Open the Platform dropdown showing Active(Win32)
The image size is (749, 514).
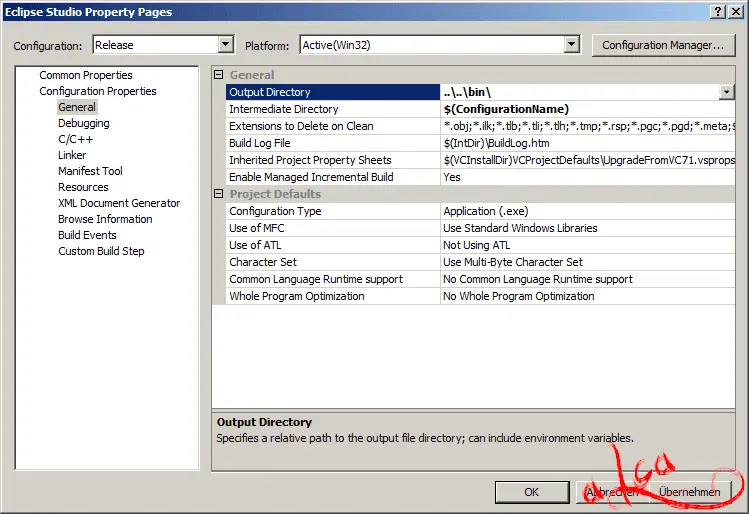click(440, 45)
